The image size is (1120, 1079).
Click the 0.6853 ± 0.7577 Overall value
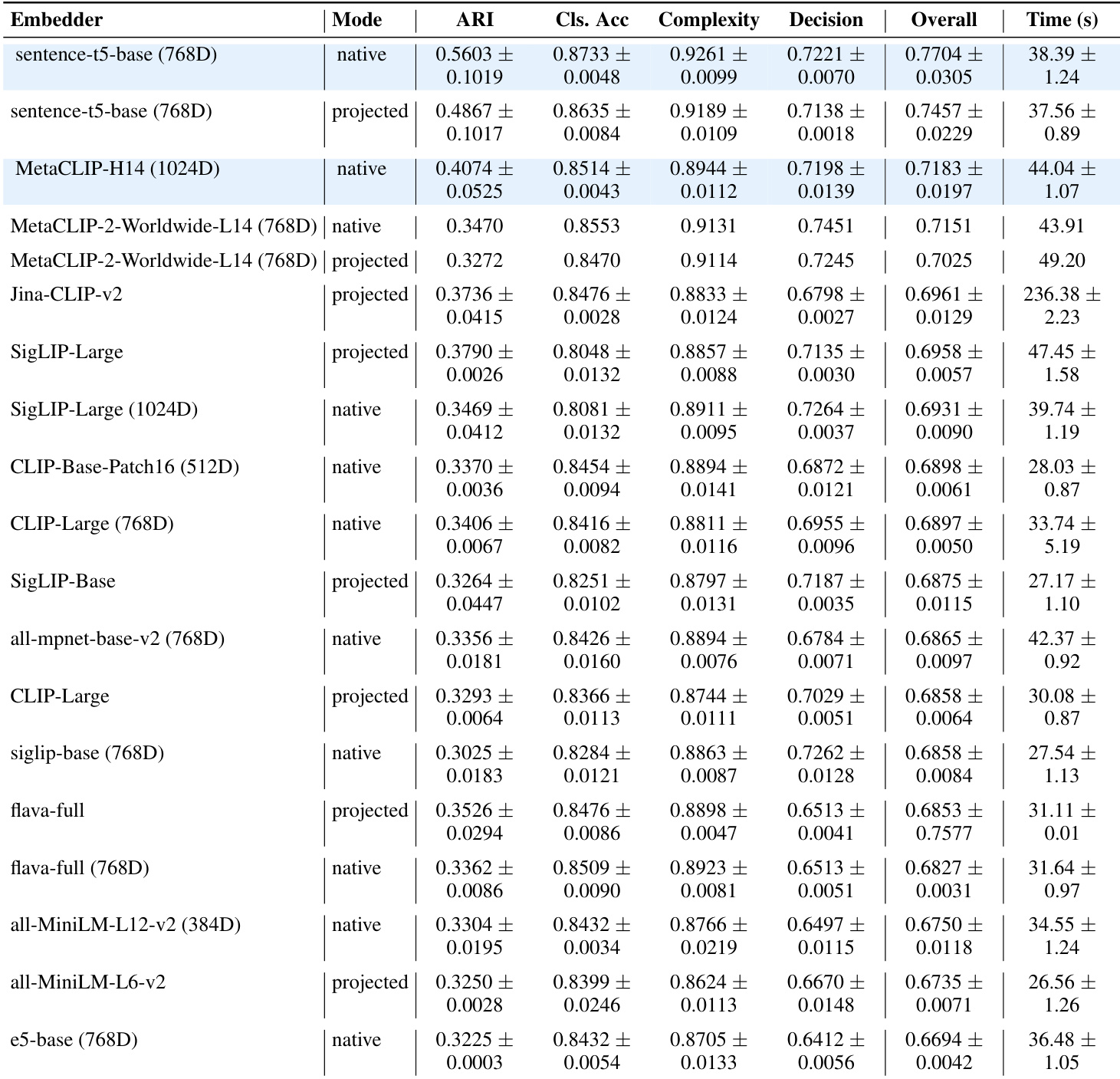tap(944, 821)
